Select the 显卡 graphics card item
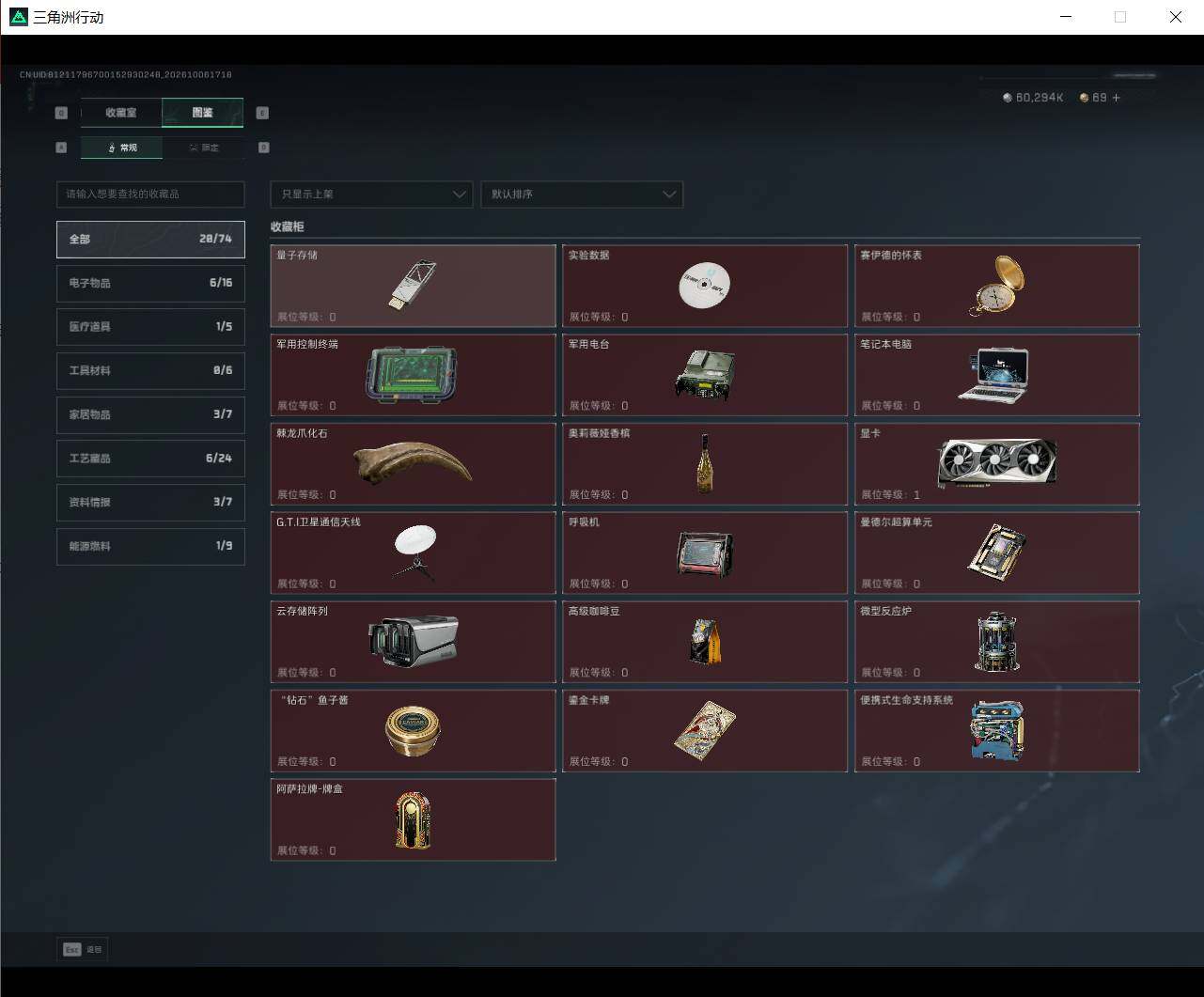 tap(997, 463)
